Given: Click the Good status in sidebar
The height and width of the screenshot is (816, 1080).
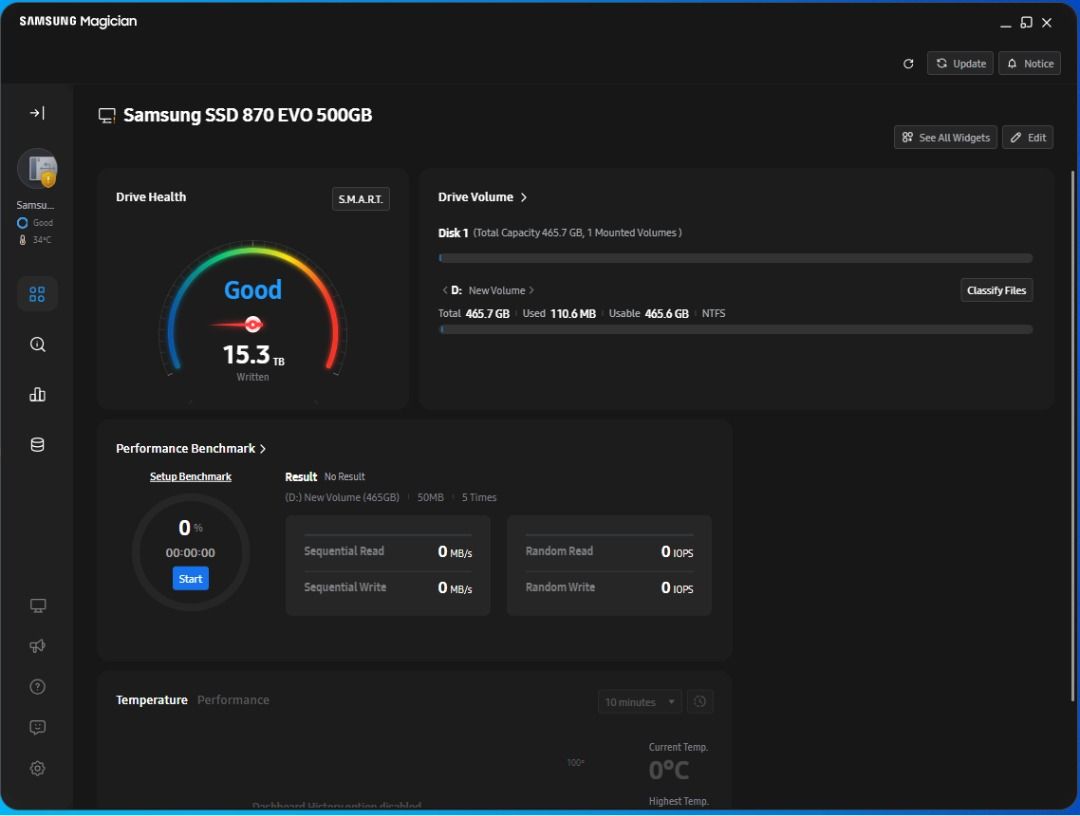Looking at the screenshot, I should click(35, 222).
